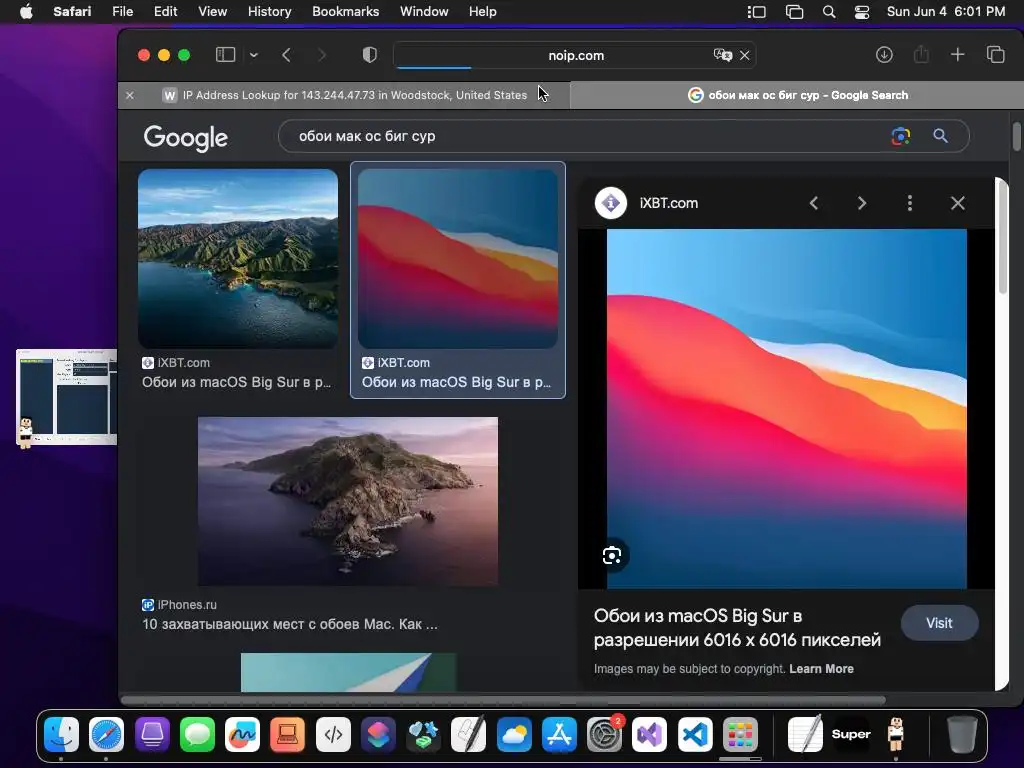Open the View menu
Screen dimensions: 1024x768
pyautogui.click(x=212, y=12)
